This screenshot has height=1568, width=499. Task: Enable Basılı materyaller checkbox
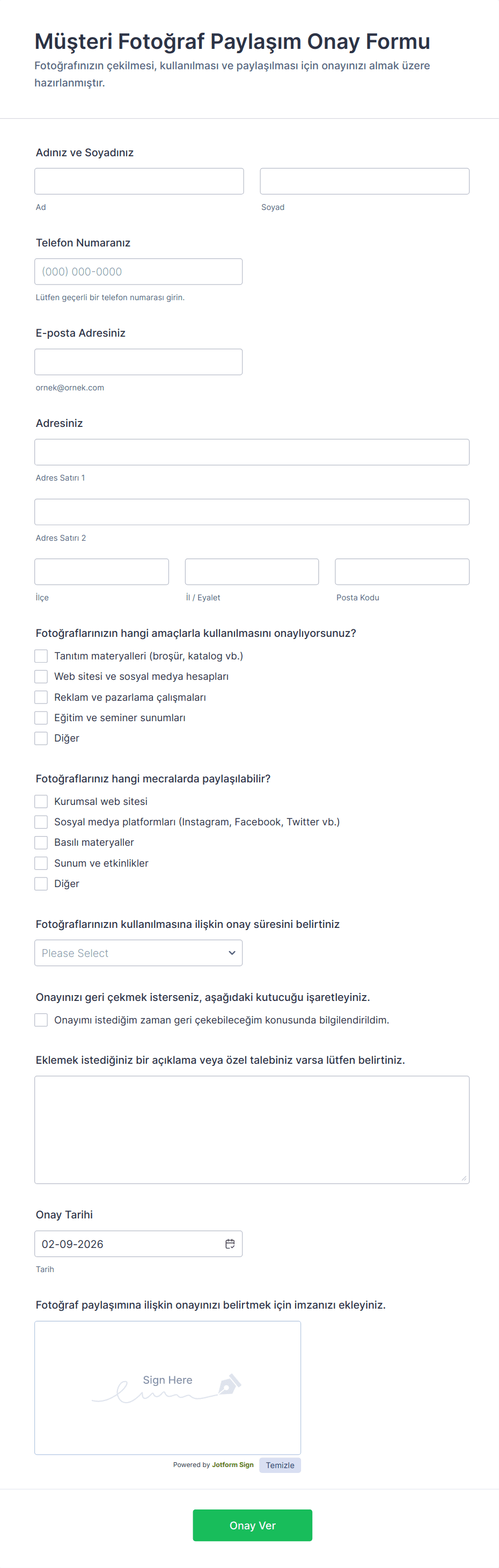(x=41, y=843)
